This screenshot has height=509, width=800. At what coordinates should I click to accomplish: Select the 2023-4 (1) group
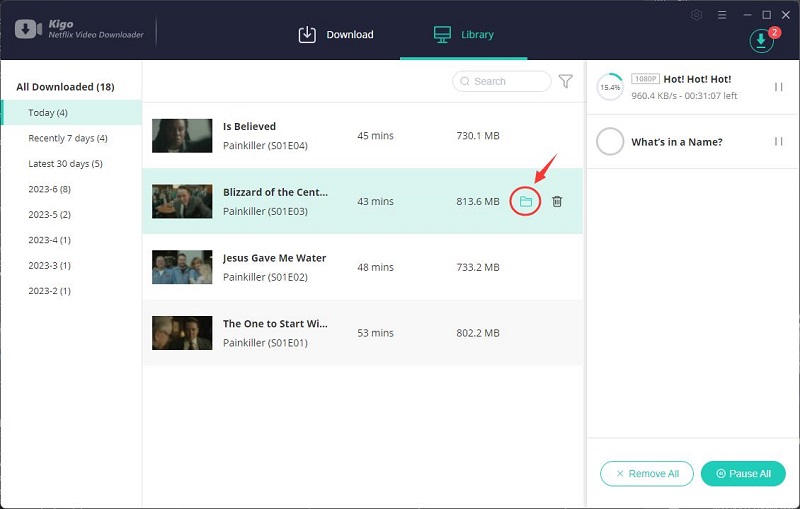[x=49, y=240]
